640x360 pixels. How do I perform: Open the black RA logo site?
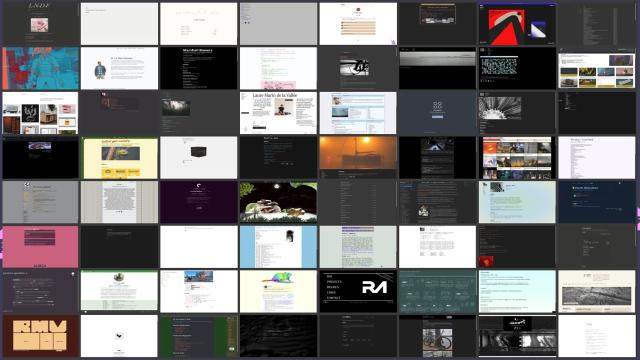tap(358, 291)
